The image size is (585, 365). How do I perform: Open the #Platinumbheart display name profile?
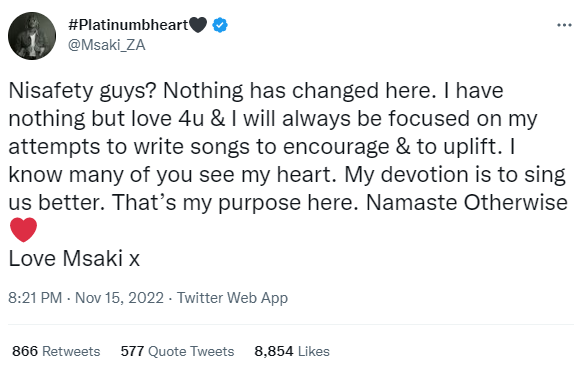pyautogui.click(x=128, y=25)
